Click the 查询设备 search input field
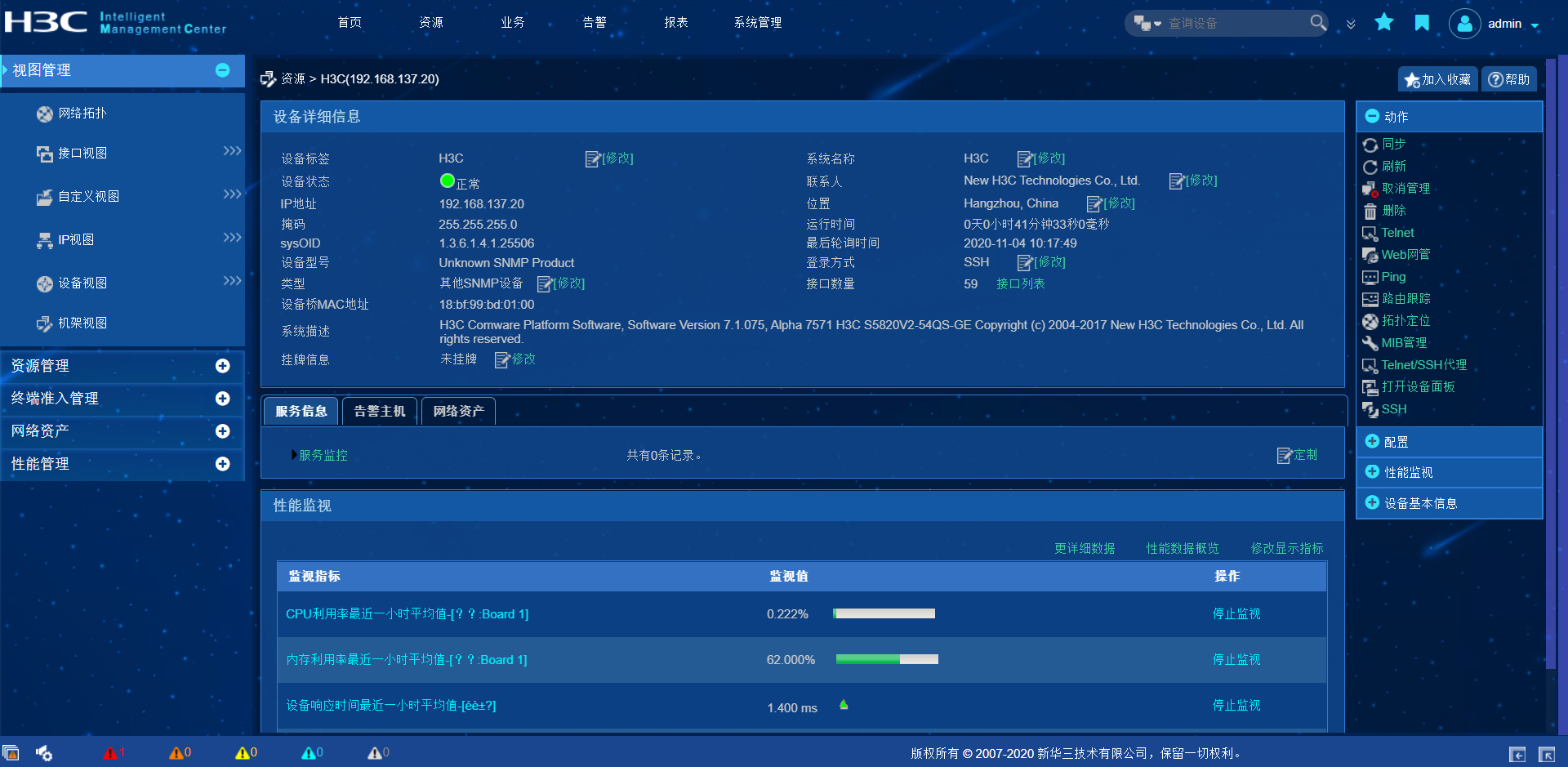 (1235, 24)
